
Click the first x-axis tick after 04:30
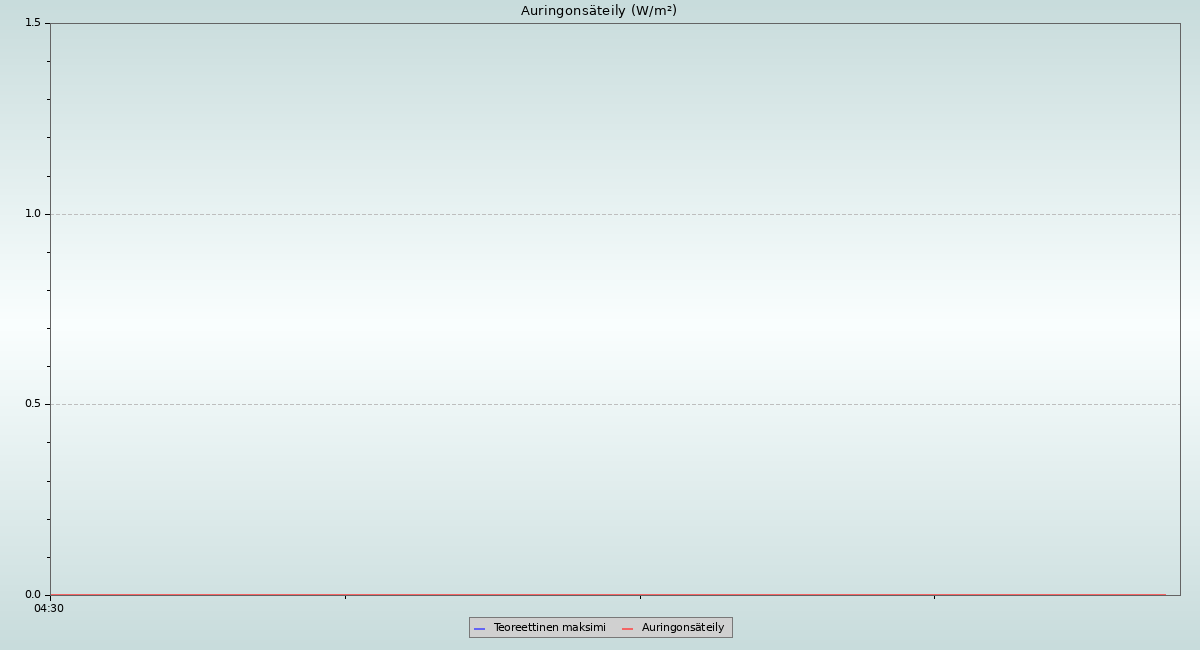point(345,597)
